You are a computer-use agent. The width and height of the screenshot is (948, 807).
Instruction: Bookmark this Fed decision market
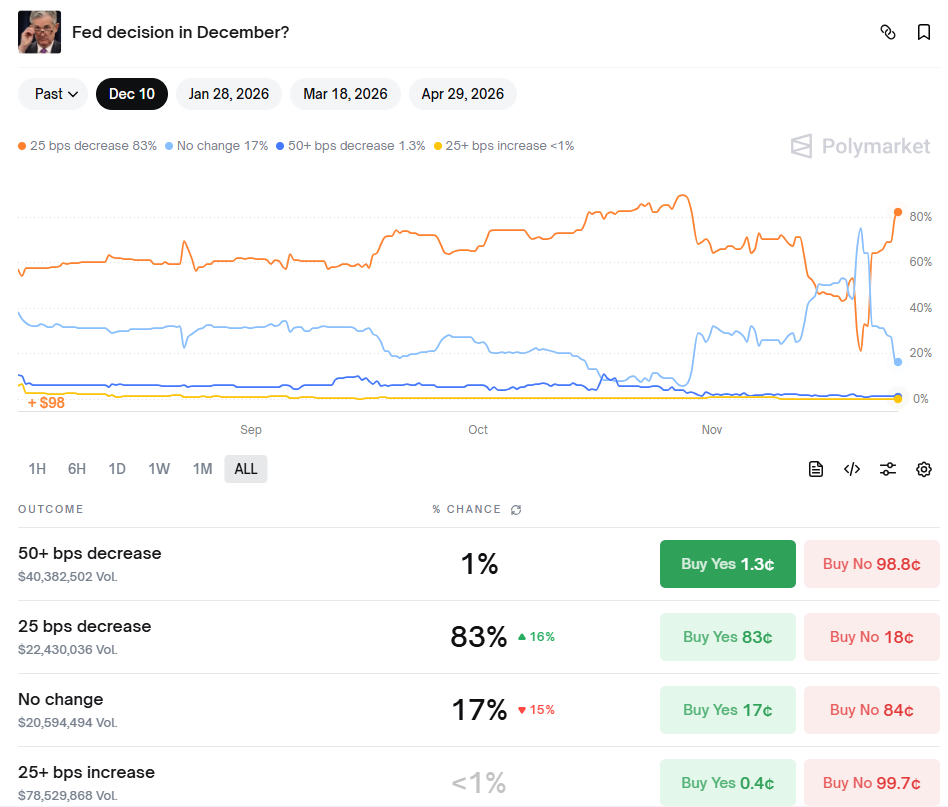click(x=924, y=32)
